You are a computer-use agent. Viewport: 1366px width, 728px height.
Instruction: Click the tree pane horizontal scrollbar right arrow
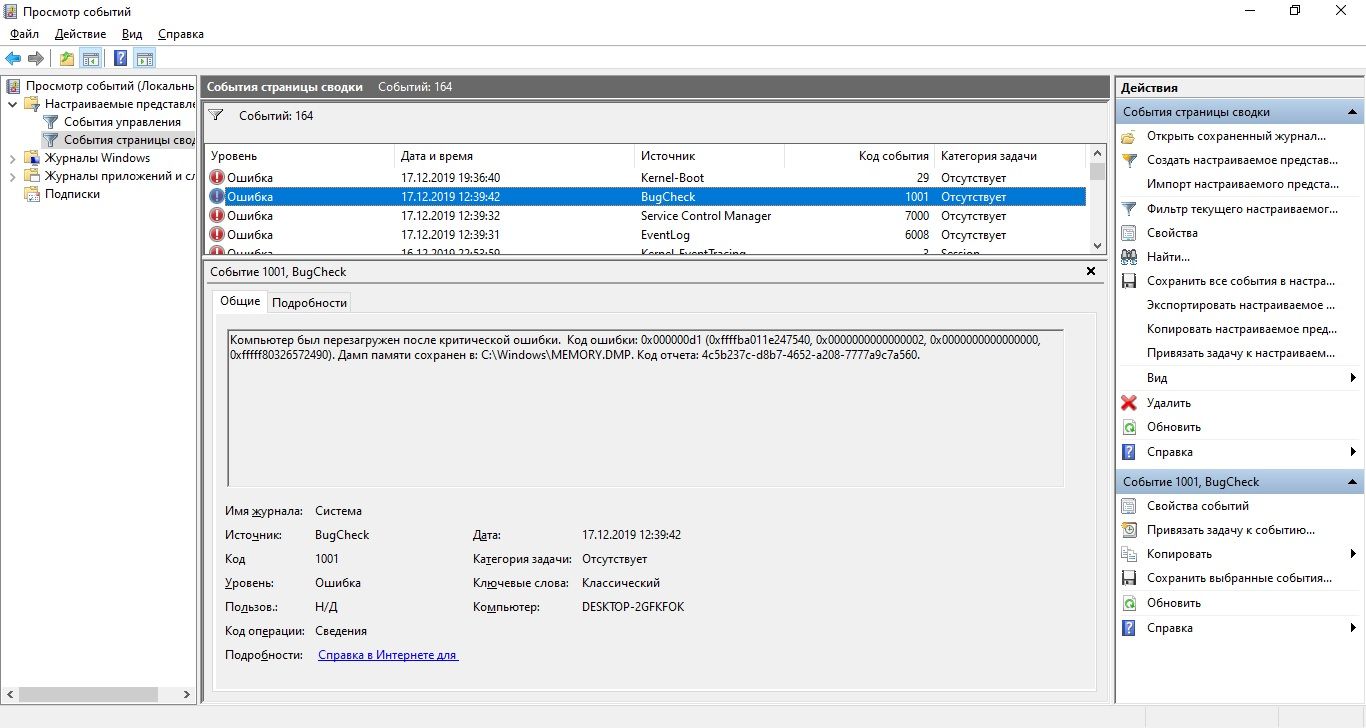pos(186,694)
